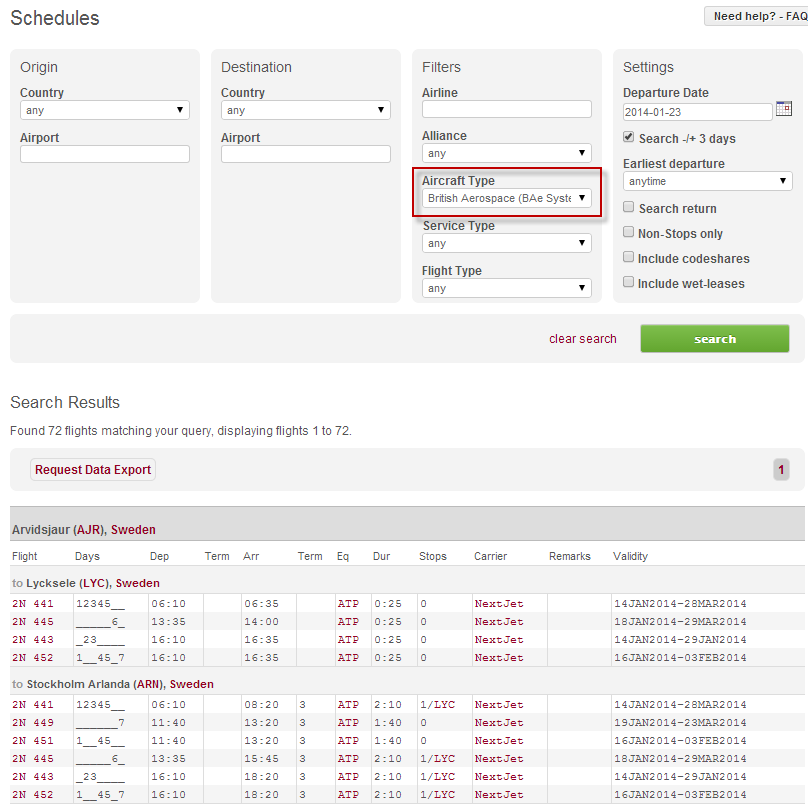Enable the Non-Stops only checkbox
The height and width of the screenshot is (812, 808).
(x=629, y=232)
